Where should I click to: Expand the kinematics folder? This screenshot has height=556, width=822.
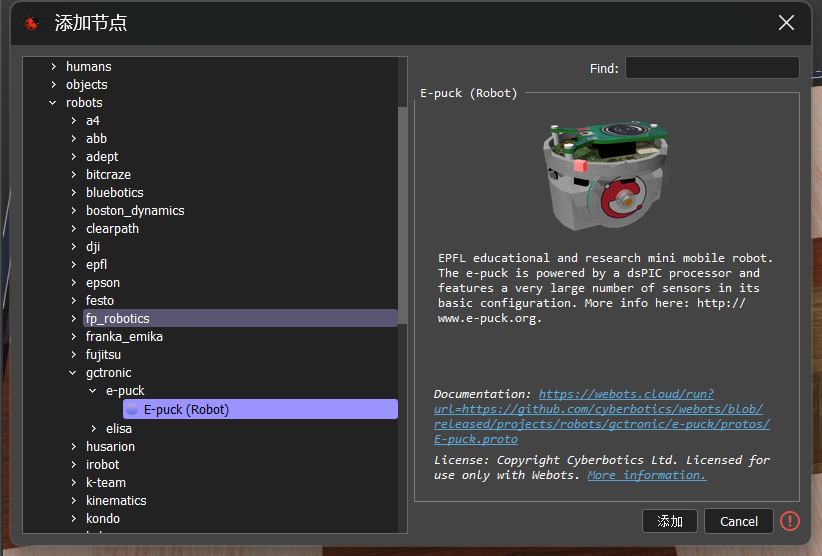[73, 500]
